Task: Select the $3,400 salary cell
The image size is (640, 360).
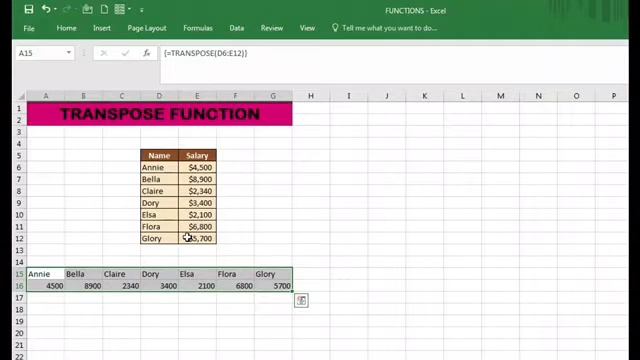Action: coord(197,203)
